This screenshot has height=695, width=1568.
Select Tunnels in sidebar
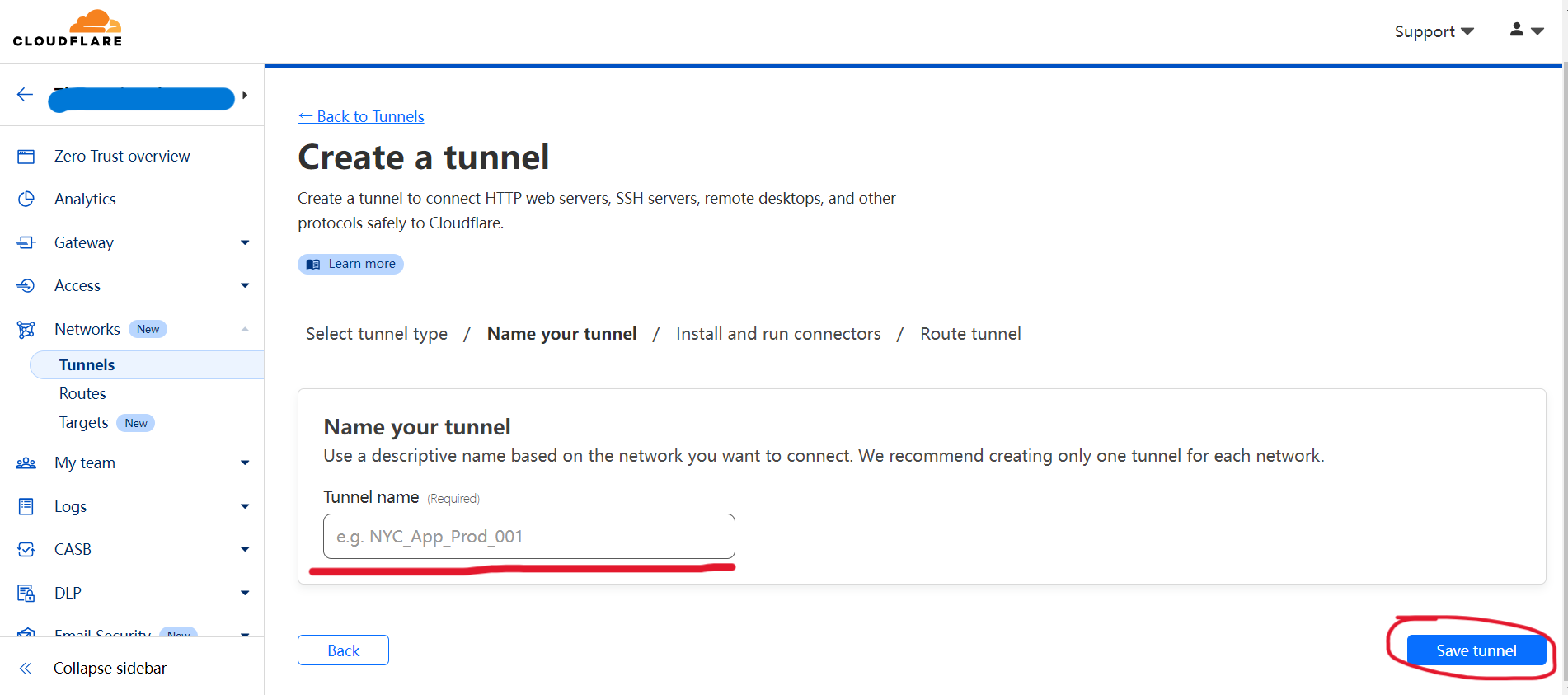[x=147, y=364]
